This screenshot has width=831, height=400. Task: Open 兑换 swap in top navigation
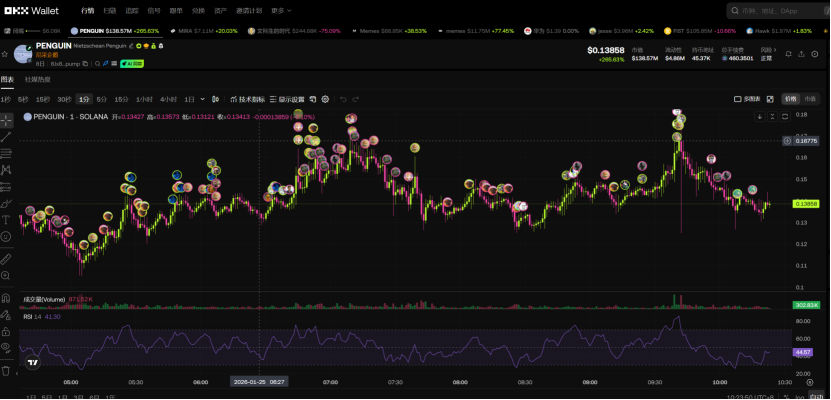click(x=198, y=11)
